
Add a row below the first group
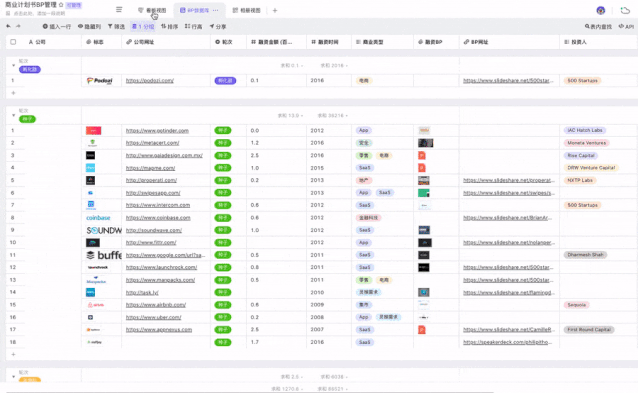13,93
